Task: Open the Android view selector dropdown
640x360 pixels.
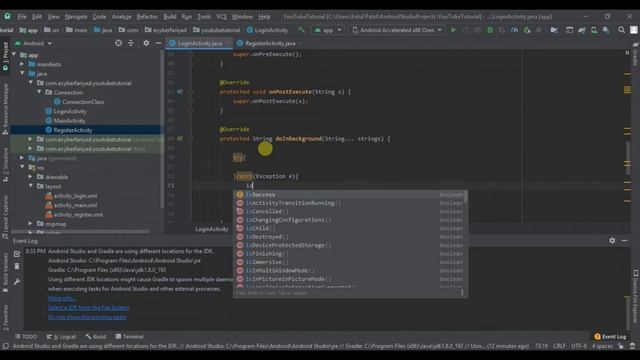Action: 33,43
